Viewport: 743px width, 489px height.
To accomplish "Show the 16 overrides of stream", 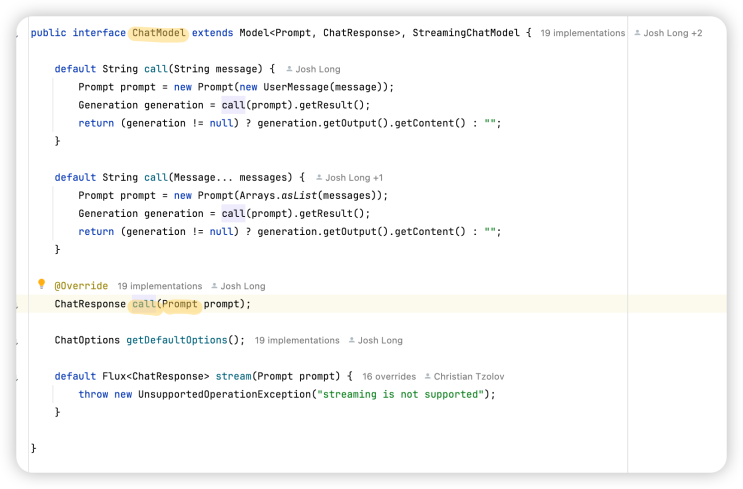I will [x=389, y=376].
